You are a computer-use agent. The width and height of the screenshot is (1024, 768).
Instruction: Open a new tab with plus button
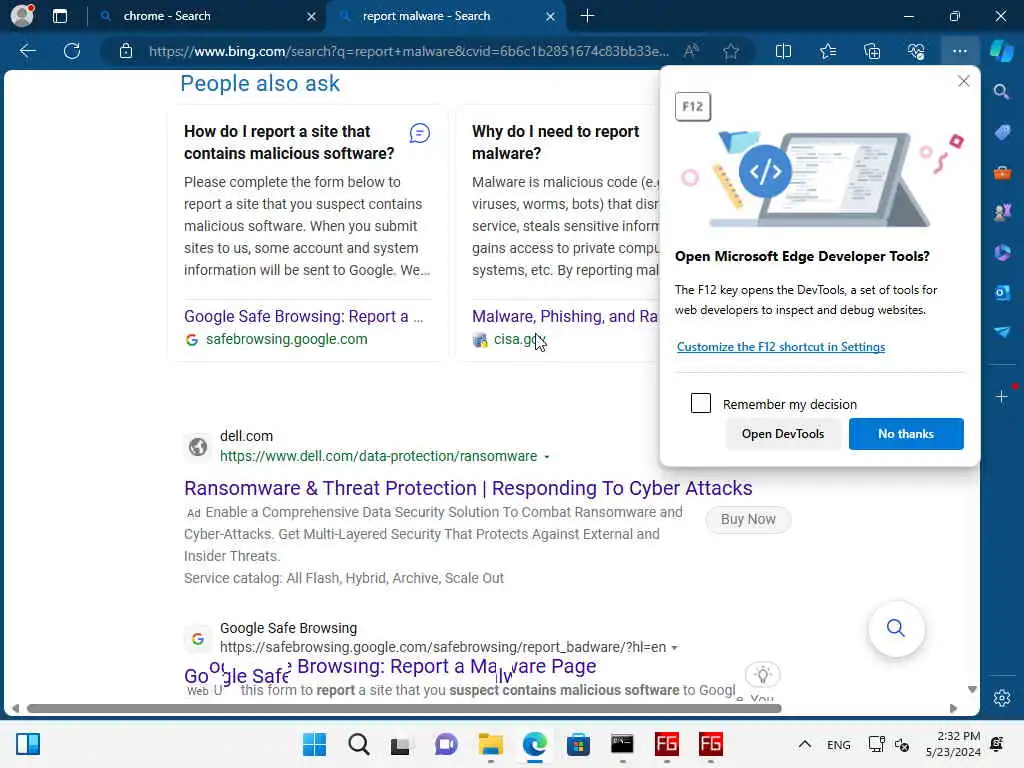coord(587,16)
